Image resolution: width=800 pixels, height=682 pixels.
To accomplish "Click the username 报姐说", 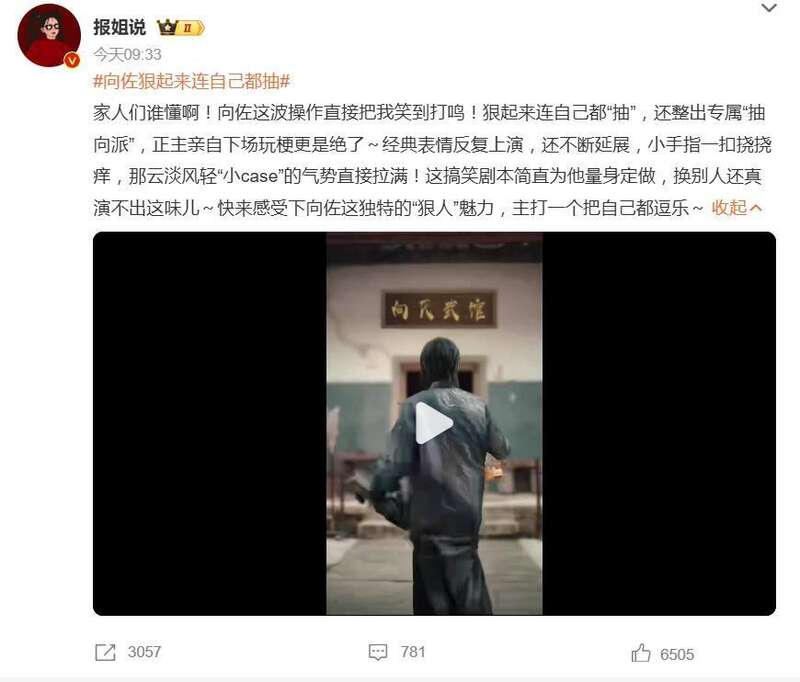I will click(x=119, y=27).
